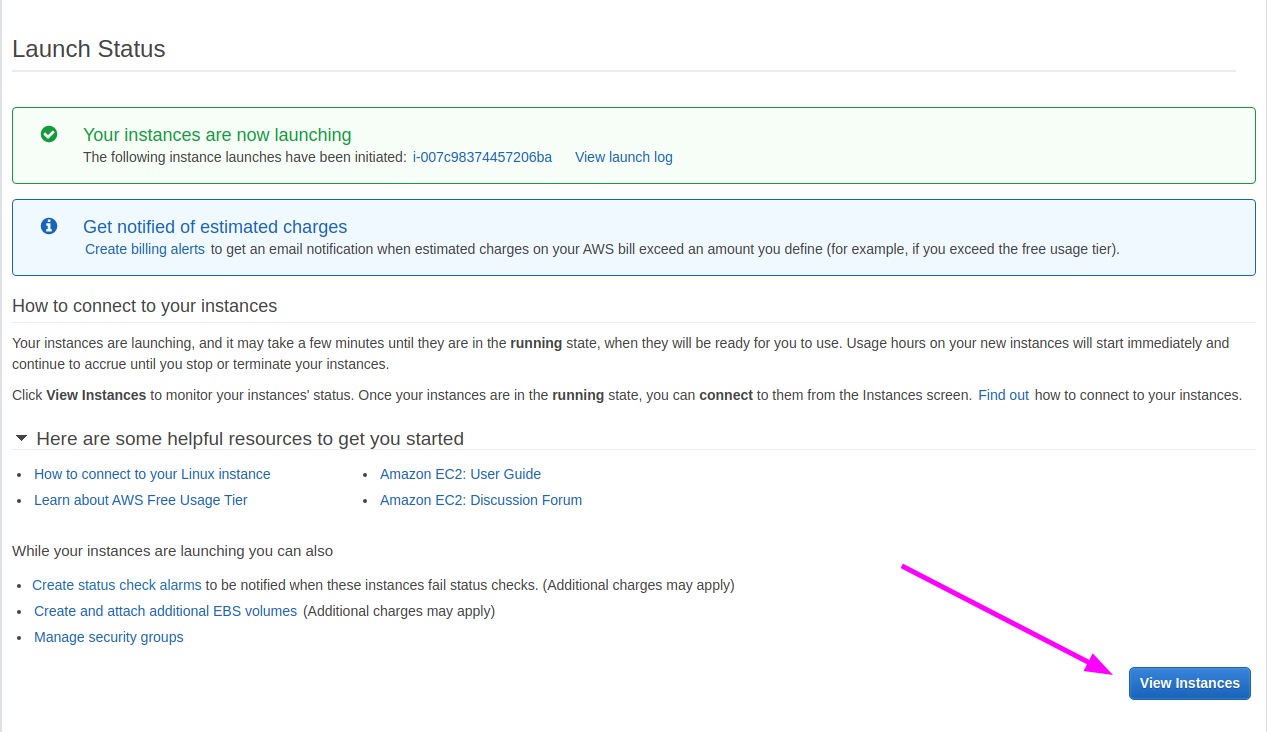Go to Amazon EC2: User Guide
Screen dimensions: 1267x732
tap(460, 474)
